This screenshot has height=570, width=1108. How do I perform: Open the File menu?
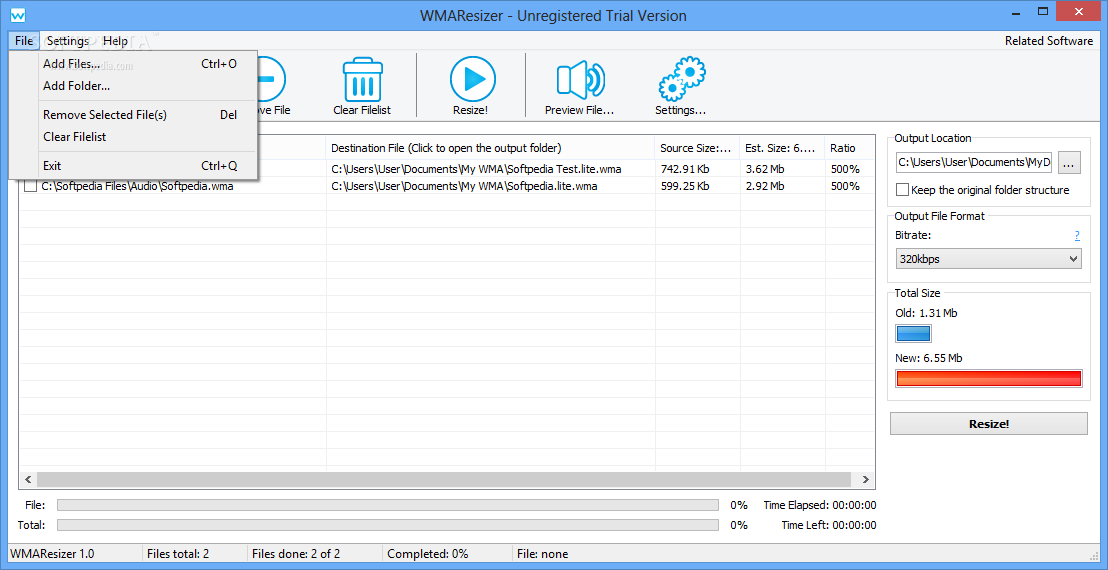(x=24, y=41)
